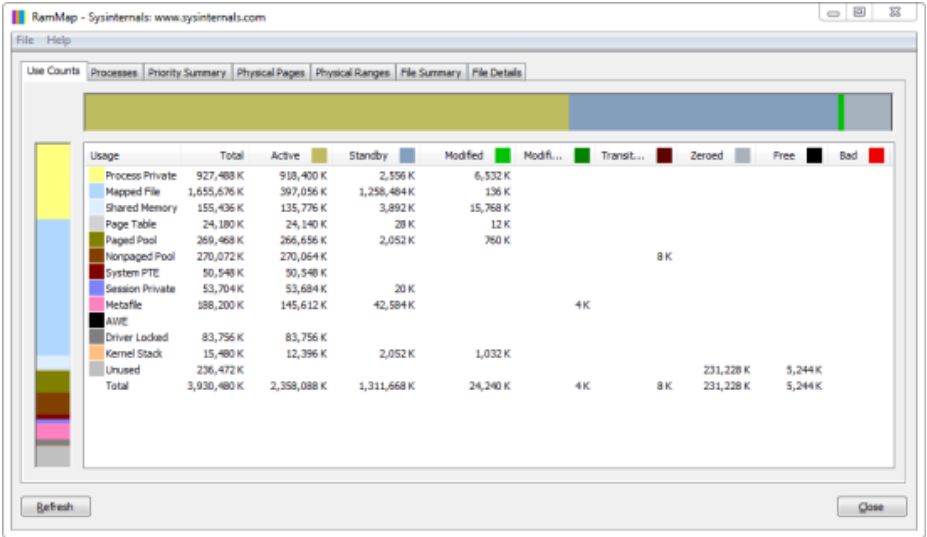Select the Session Private row label
Viewport: 927px width, 537px height.
(140, 289)
